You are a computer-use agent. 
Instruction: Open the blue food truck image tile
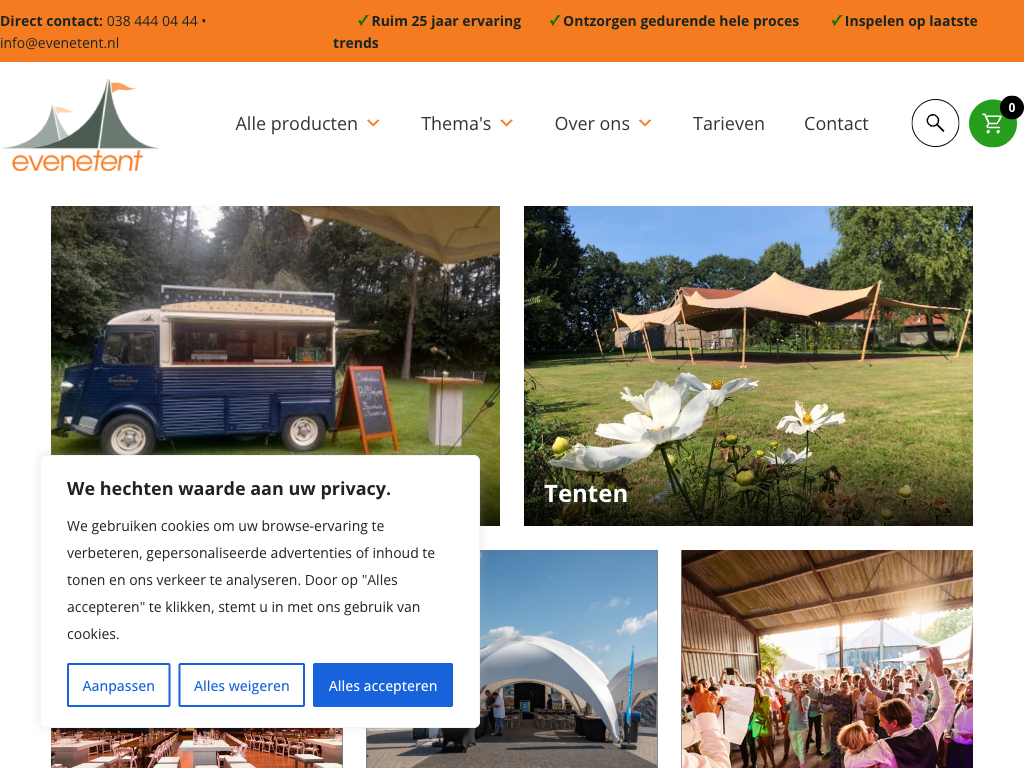pos(275,330)
